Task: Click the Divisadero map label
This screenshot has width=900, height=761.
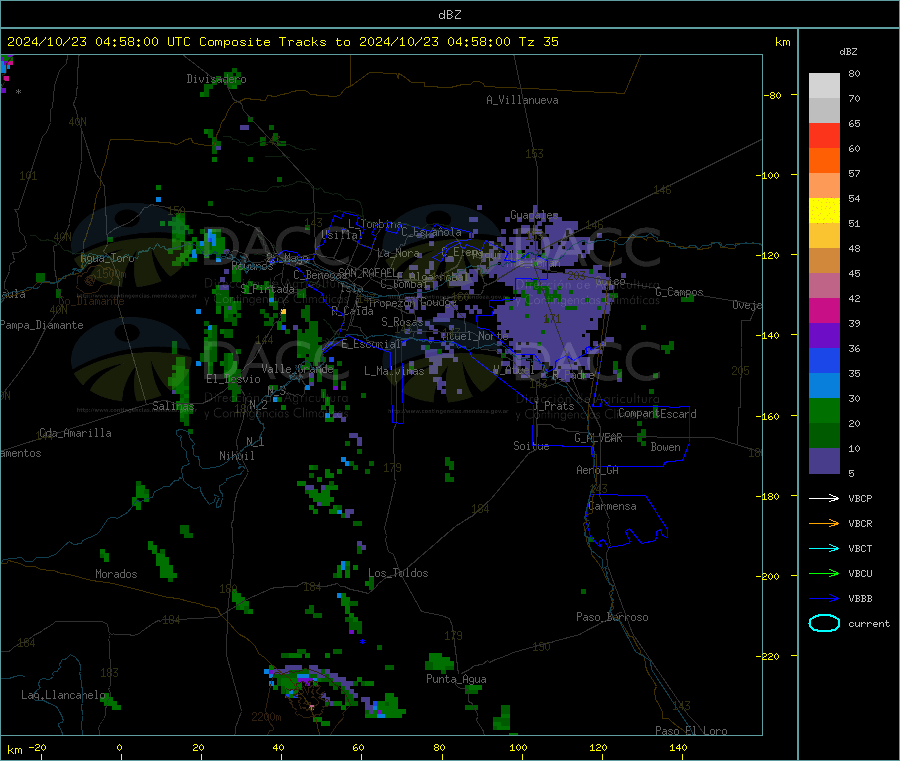Action: (x=216, y=79)
